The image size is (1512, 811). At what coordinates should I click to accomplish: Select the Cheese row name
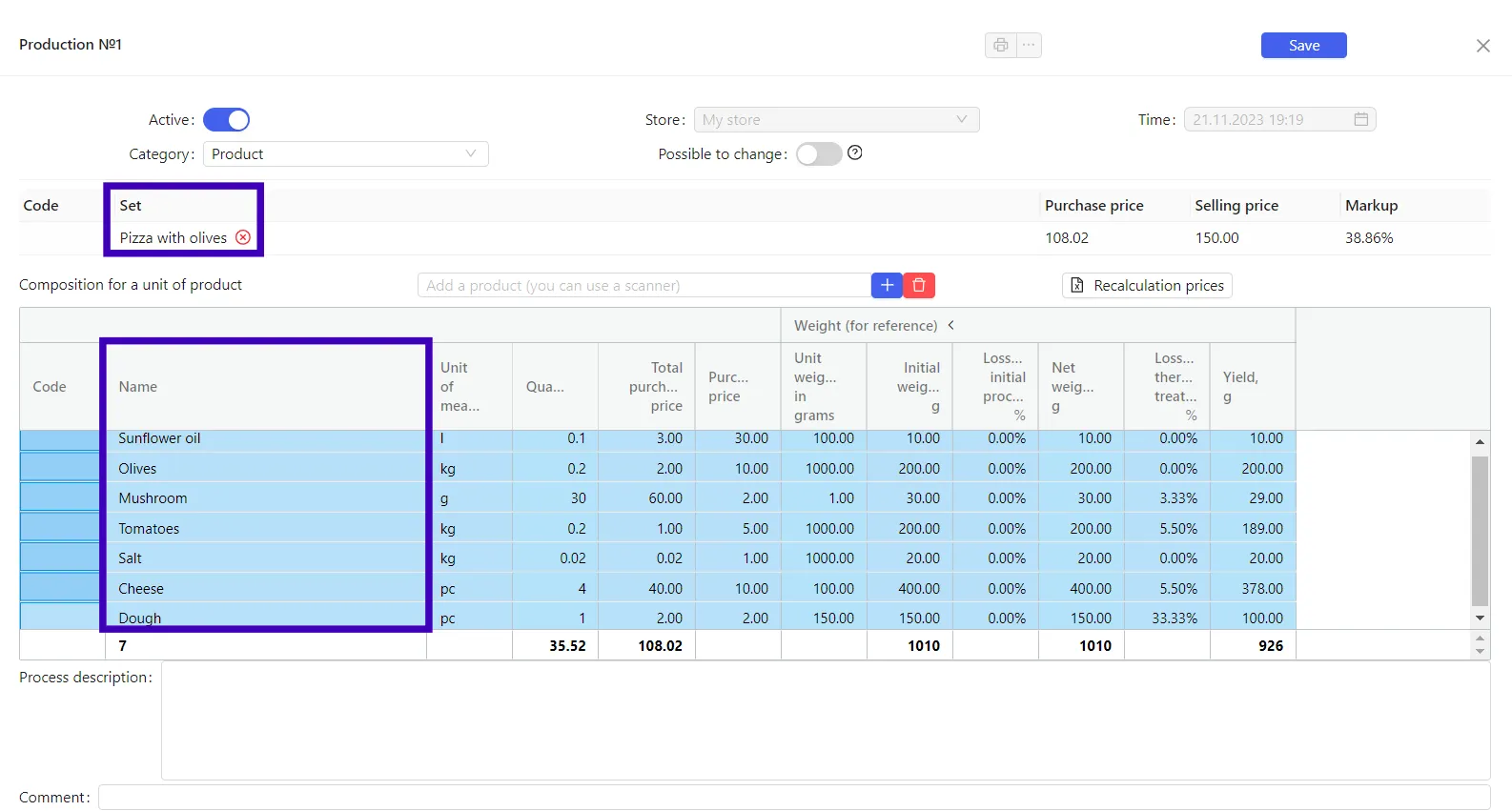click(x=141, y=589)
